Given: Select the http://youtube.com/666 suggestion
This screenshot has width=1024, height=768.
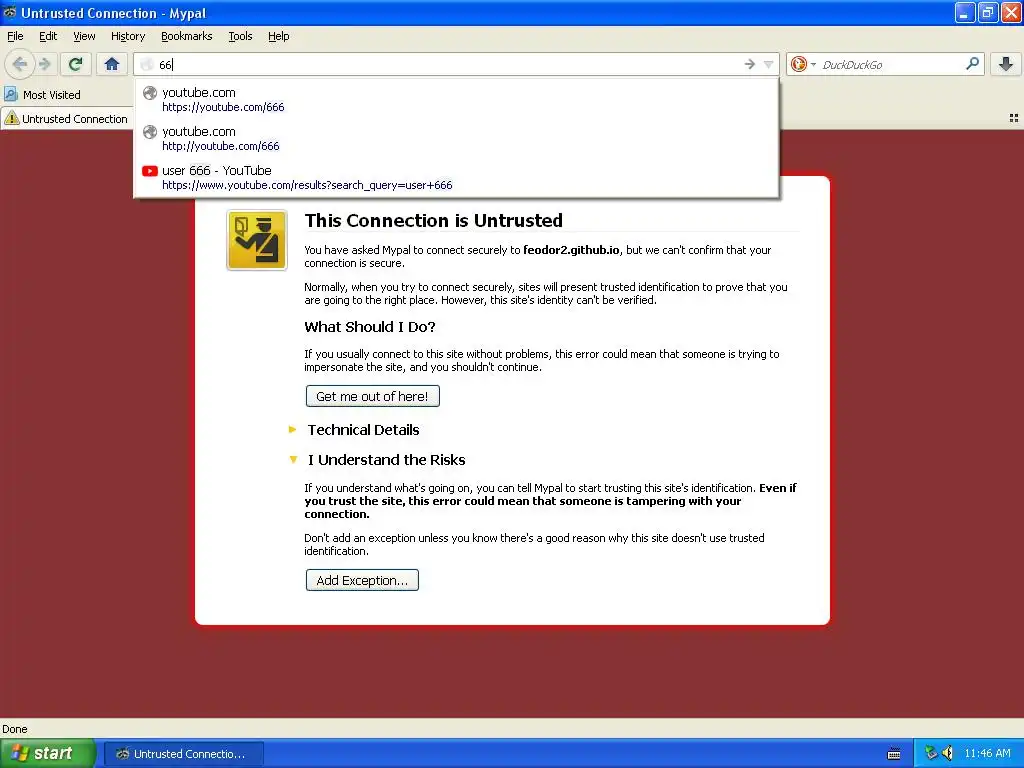Looking at the screenshot, I should [x=456, y=138].
